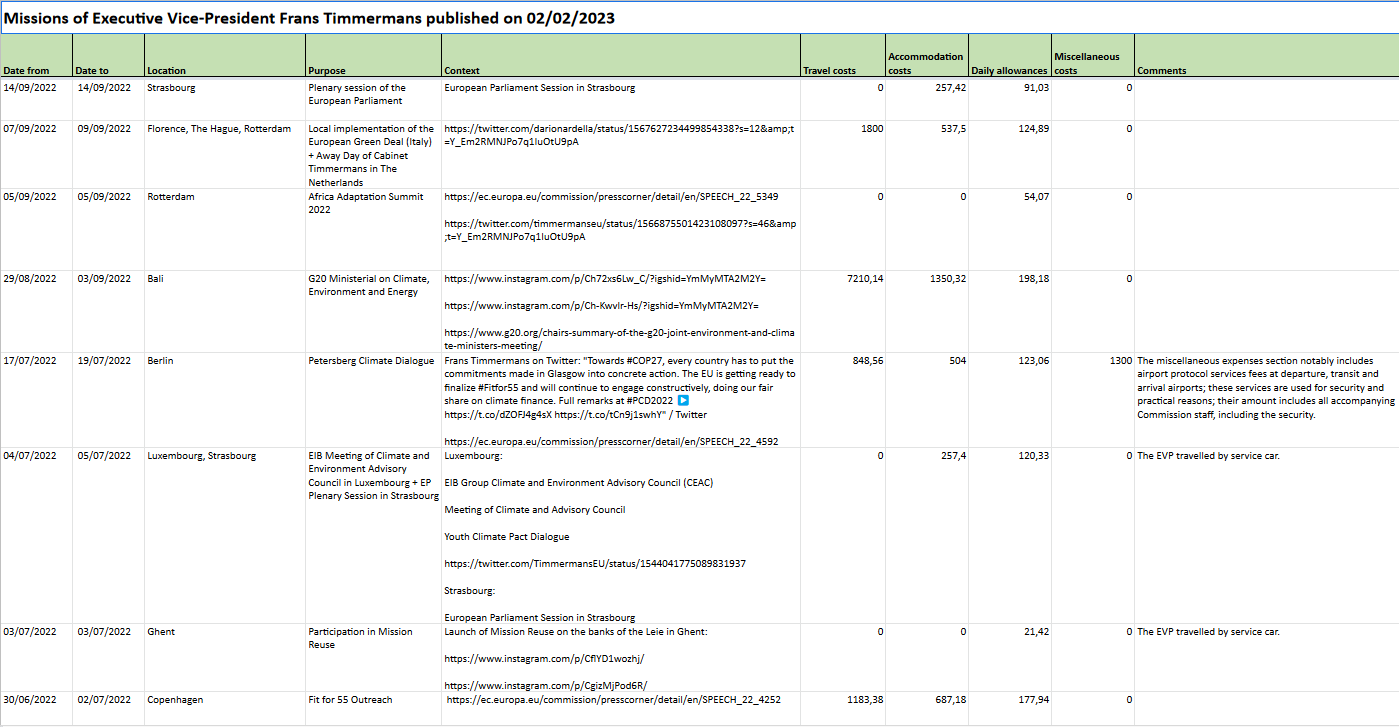Select the 'Comments' column header
1399x727 pixels.
[1162, 71]
